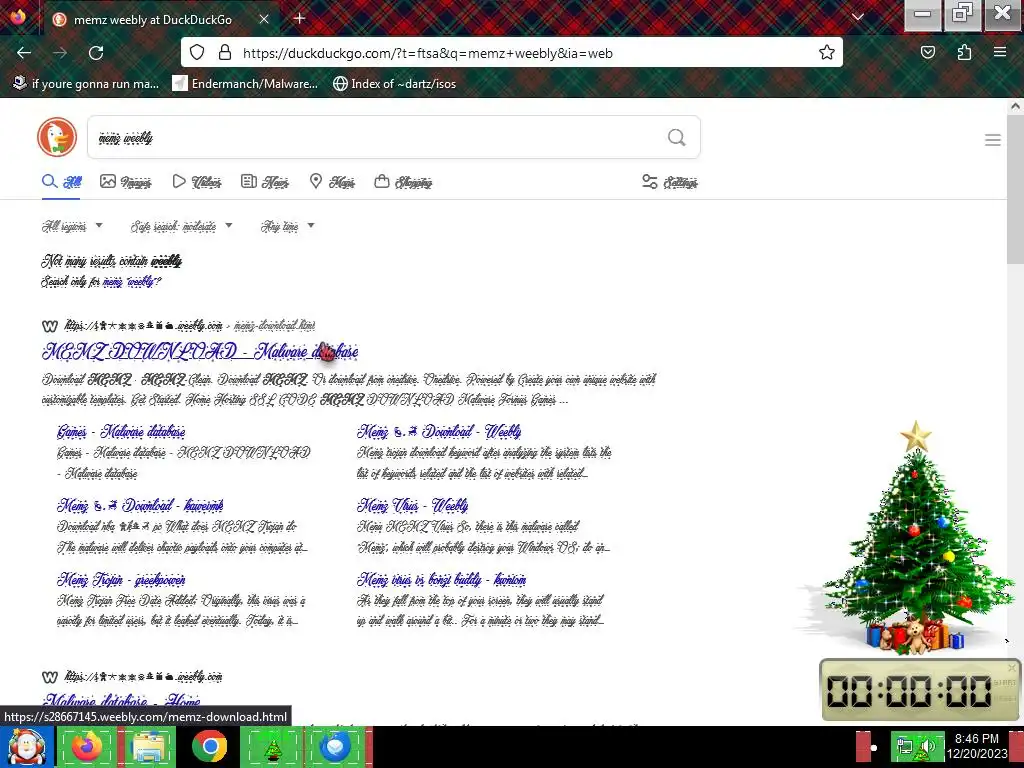This screenshot has height=768, width=1024.
Task: Open Endermanch/Malware bookmark
Action: (245, 84)
